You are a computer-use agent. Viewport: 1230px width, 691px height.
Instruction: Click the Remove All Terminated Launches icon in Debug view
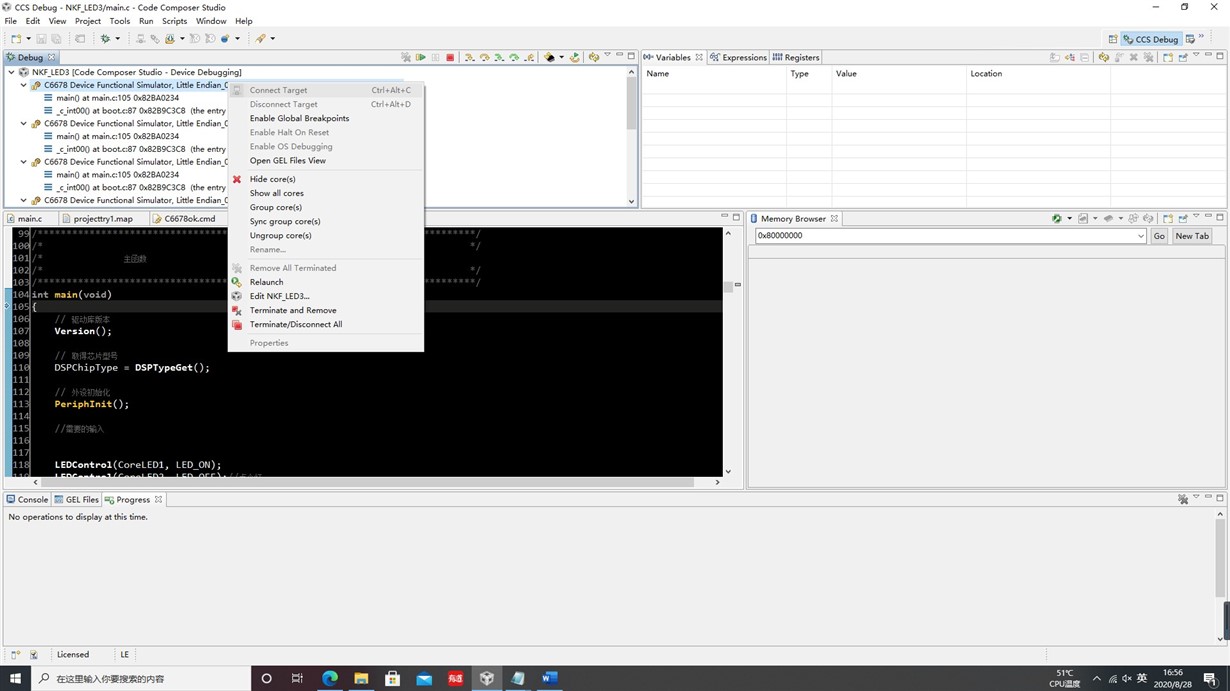pyautogui.click(x=406, y=57)
